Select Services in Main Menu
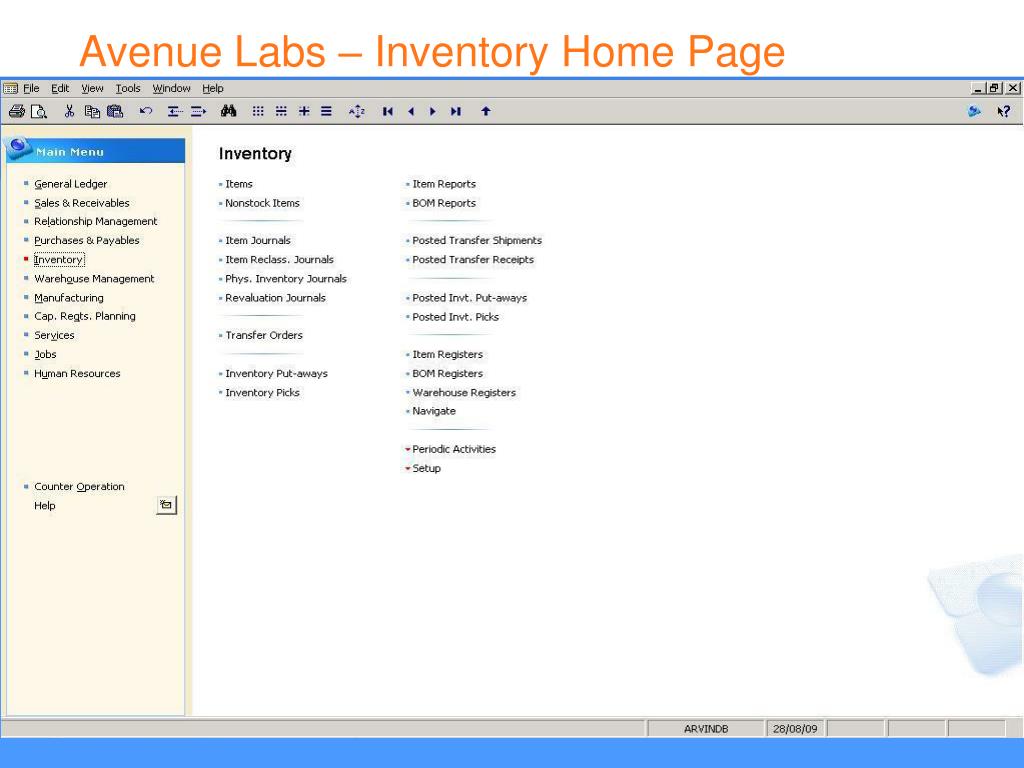 point(54,335)
